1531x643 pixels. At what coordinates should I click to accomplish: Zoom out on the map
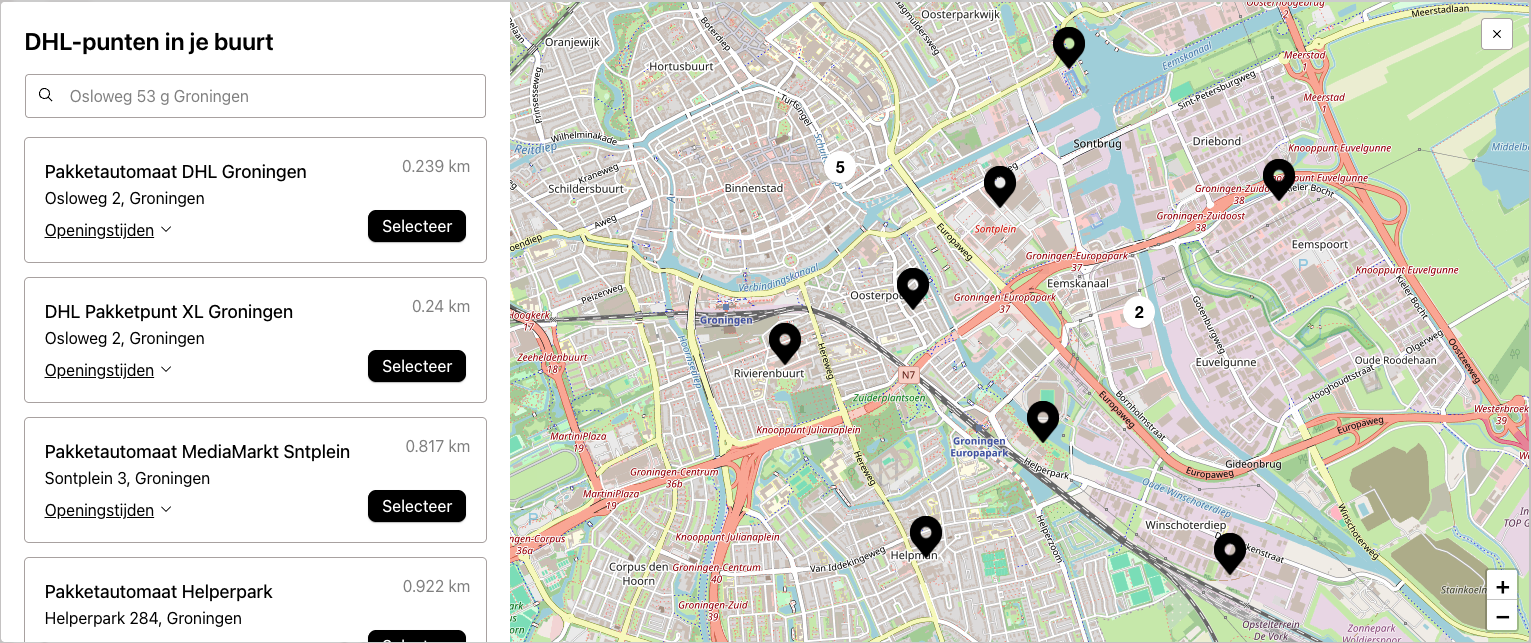(x=1502, y=615)
